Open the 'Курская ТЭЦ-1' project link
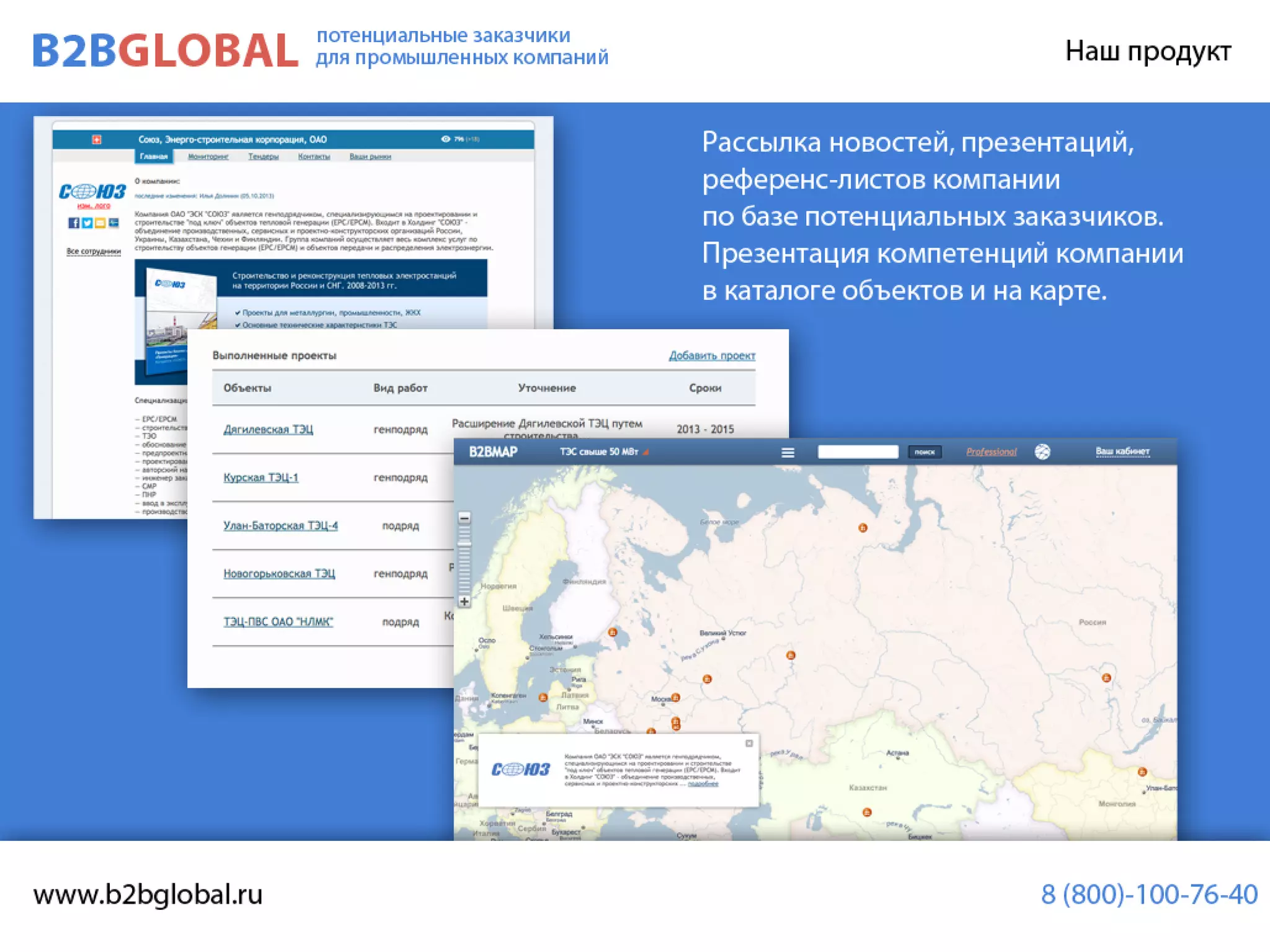This screenshot has width=1270, height=952. click(260, 478)
